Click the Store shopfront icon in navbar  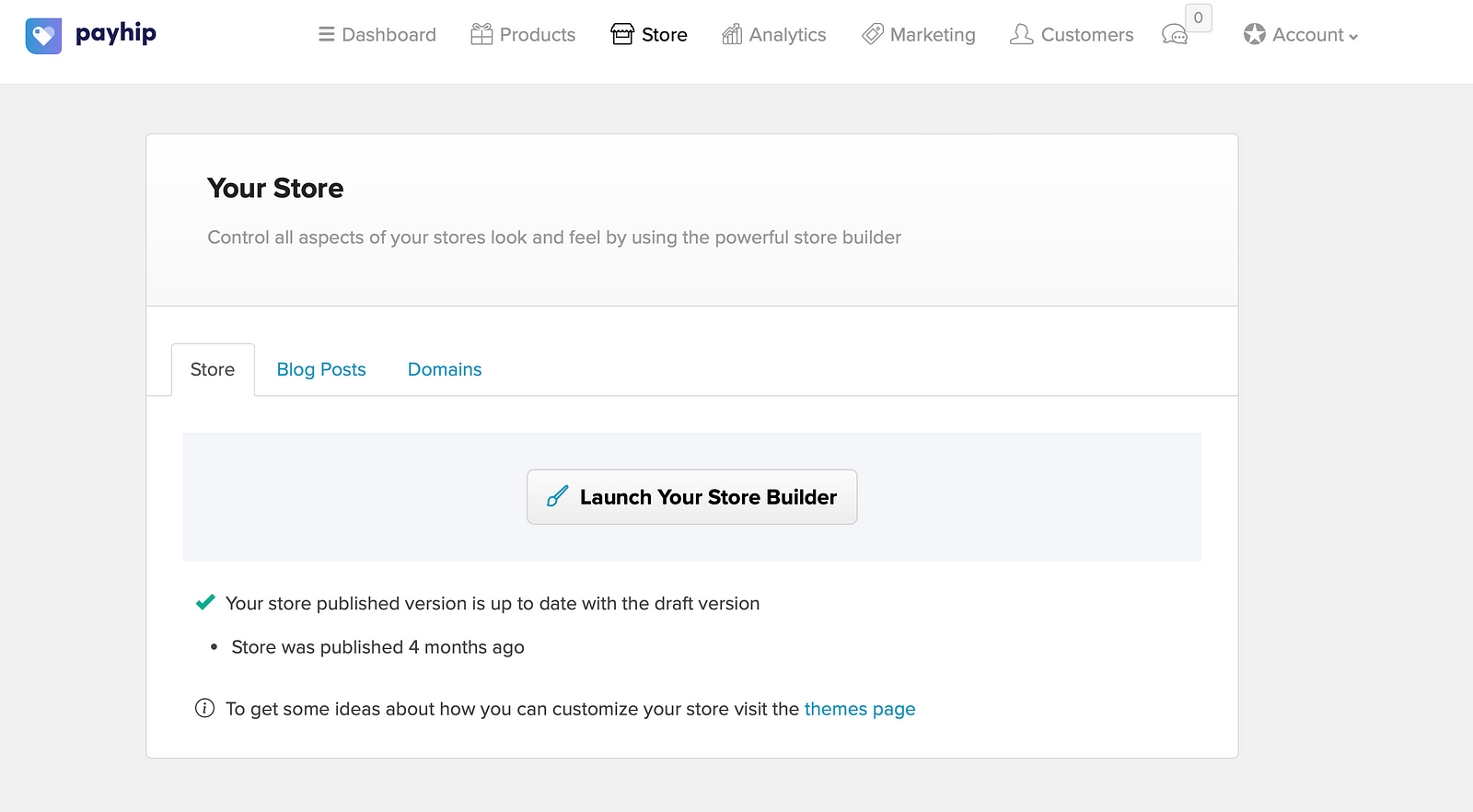pos(622,35)
